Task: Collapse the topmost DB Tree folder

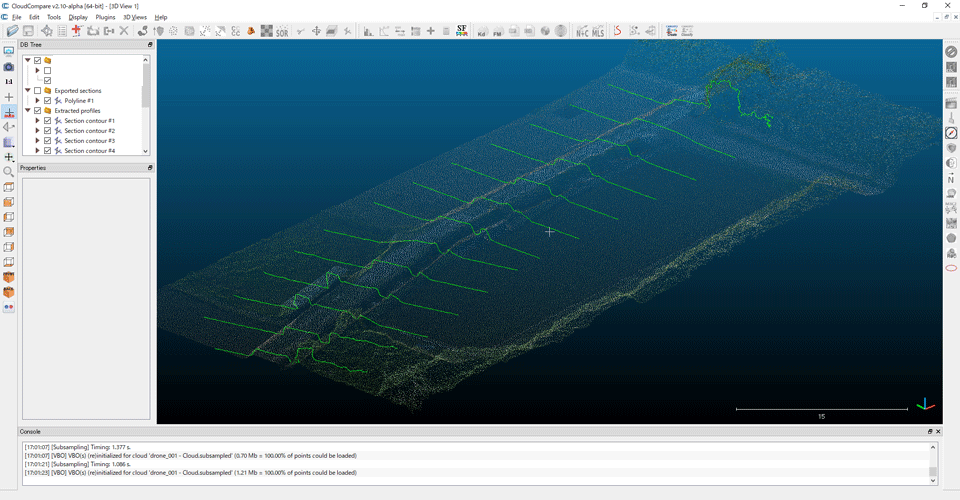Action: pyautogui.click(x=28, y=61)
